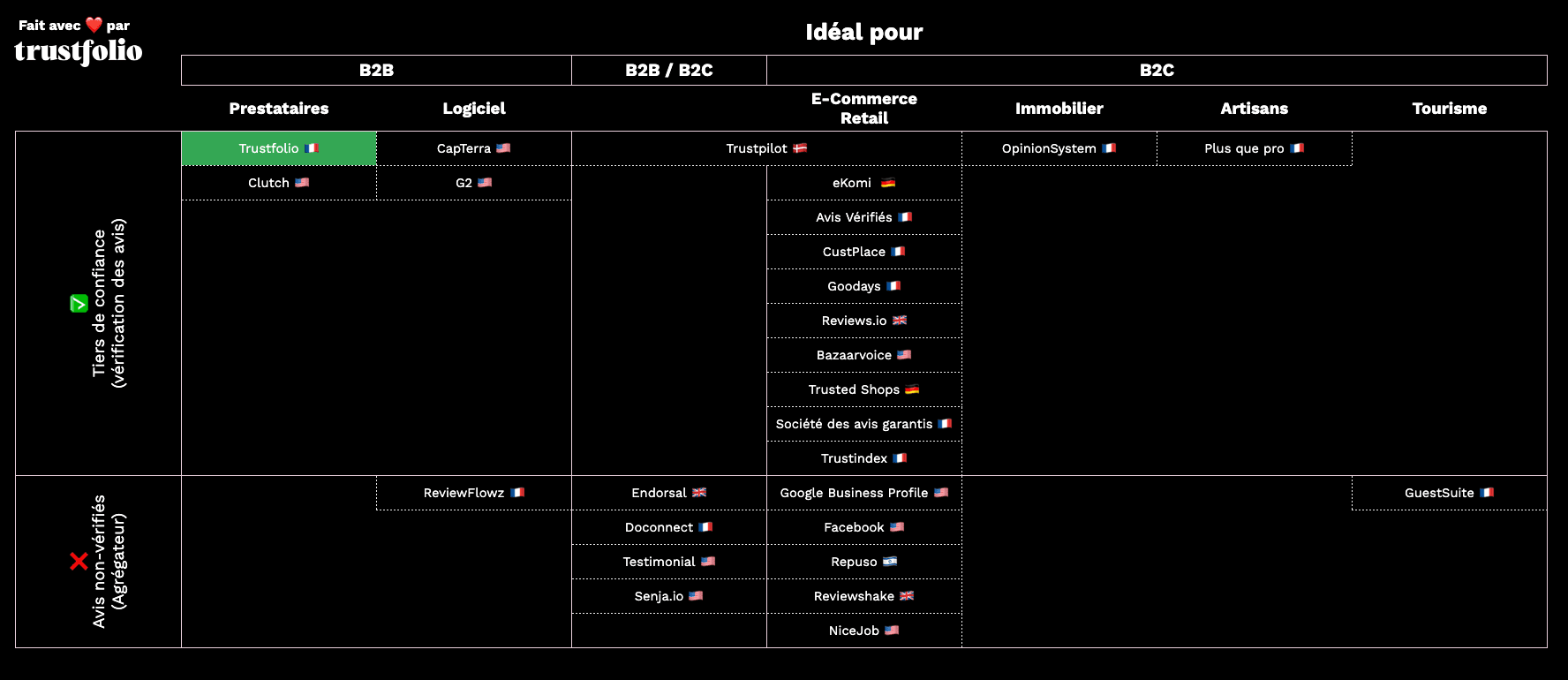Viewport: 1568px width, 680px height.
Task: Select the E-Commerce Retail subheader
Action: (x=863, y=109)
